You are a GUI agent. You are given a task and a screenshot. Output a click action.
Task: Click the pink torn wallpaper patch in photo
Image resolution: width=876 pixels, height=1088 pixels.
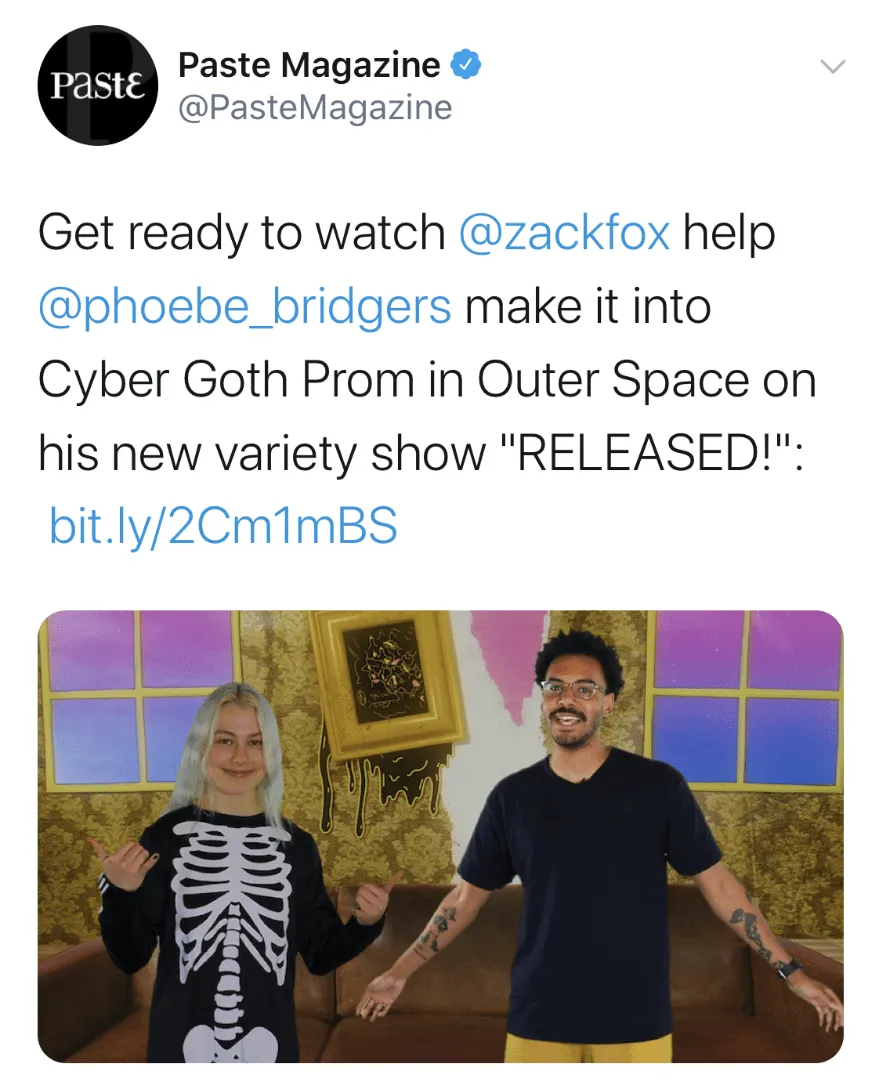point(507,652)
